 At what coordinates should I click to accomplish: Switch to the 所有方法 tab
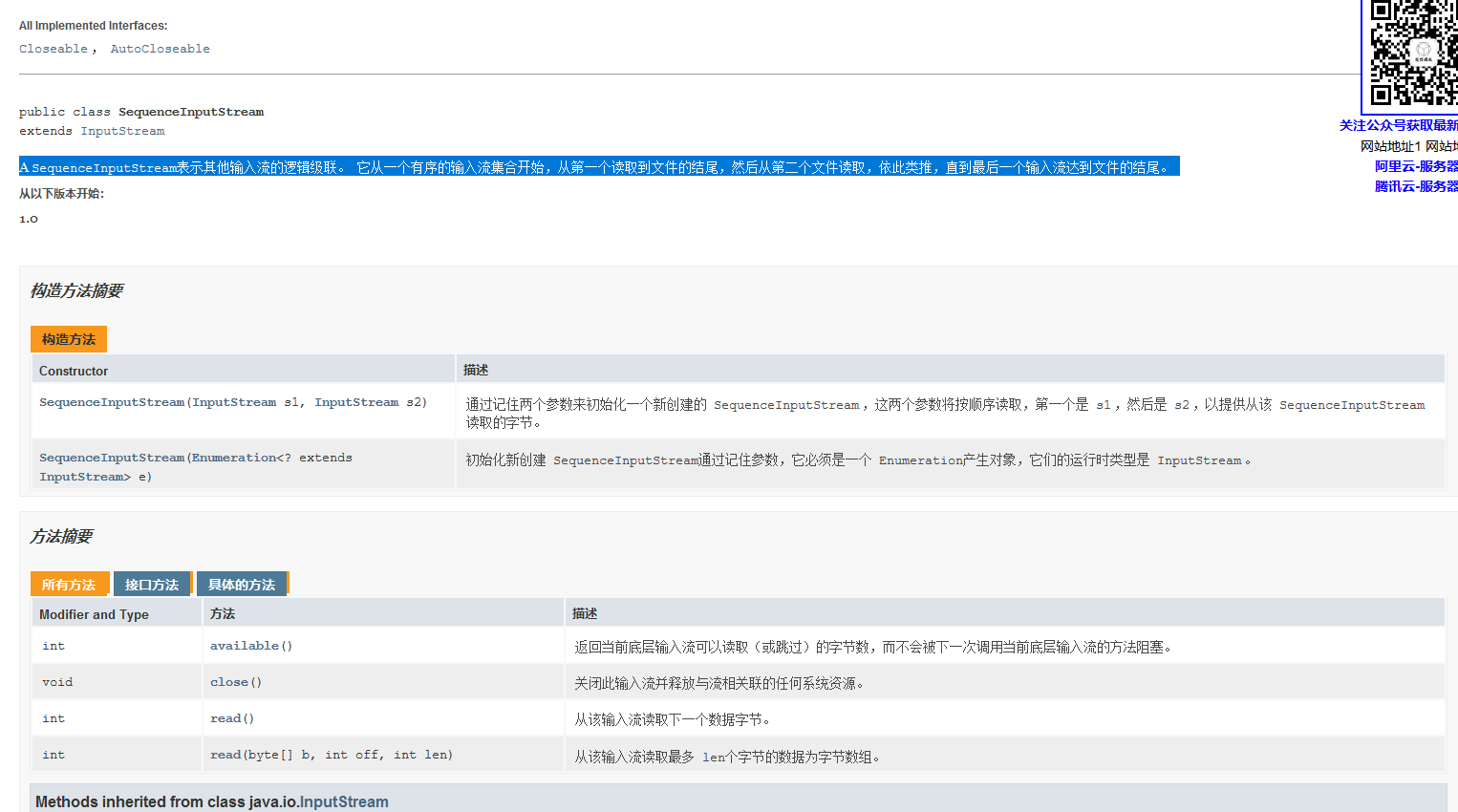[x=69, y=585]
